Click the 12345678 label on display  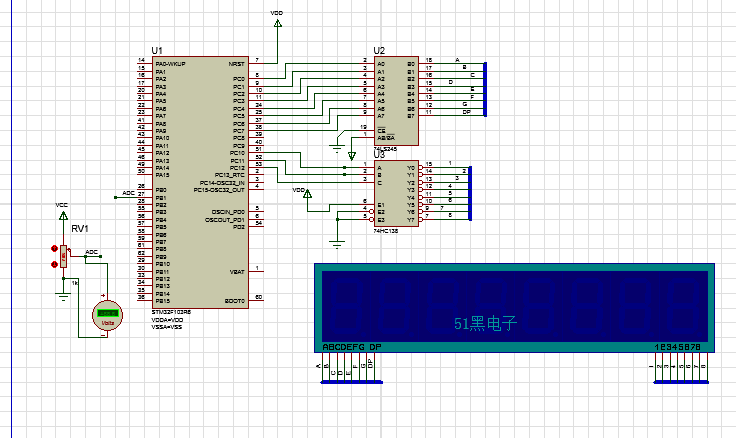coord(678,347)
